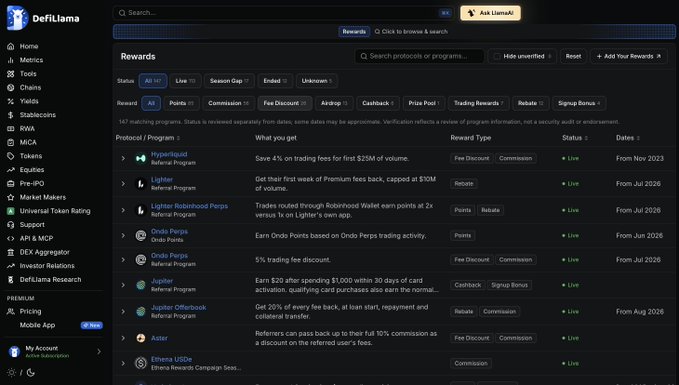Screen dimensions: 679x385
Task: Open the Pre-IPO sidebar icon
Action: [11, 184]
